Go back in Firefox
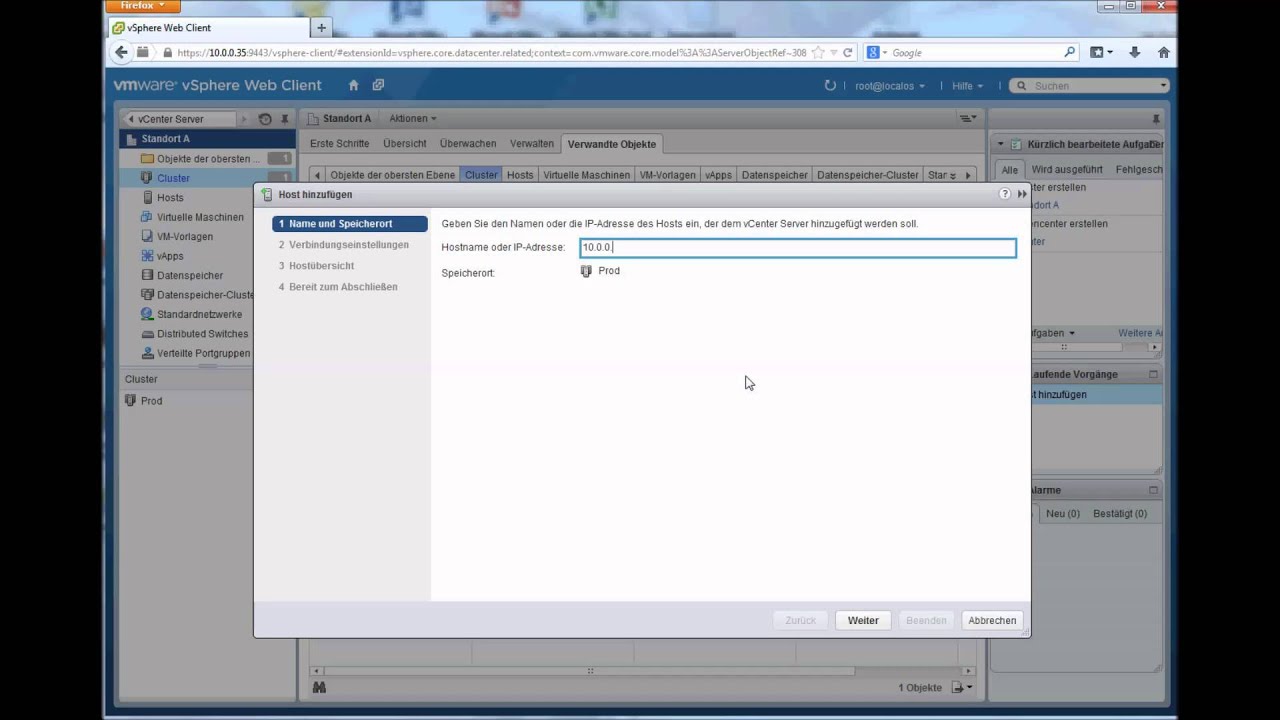 122,53
